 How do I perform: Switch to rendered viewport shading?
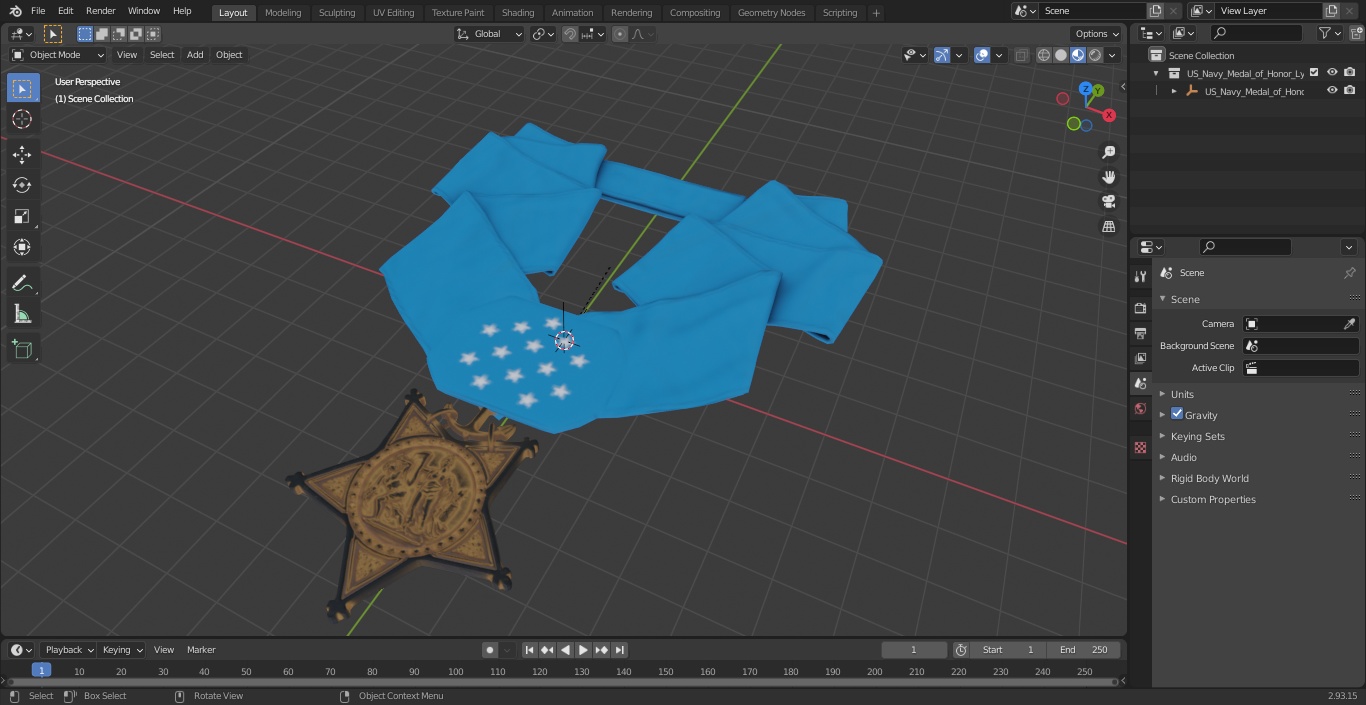[1095, 55]
